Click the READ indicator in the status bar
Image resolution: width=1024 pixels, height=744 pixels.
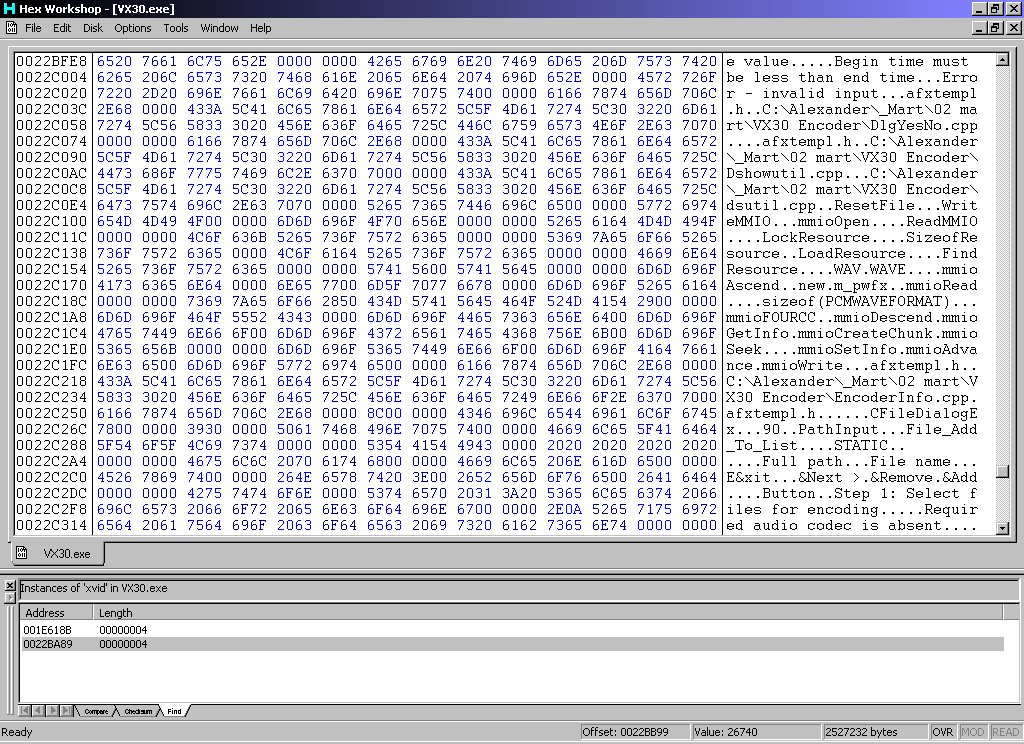click(1005, 732)
